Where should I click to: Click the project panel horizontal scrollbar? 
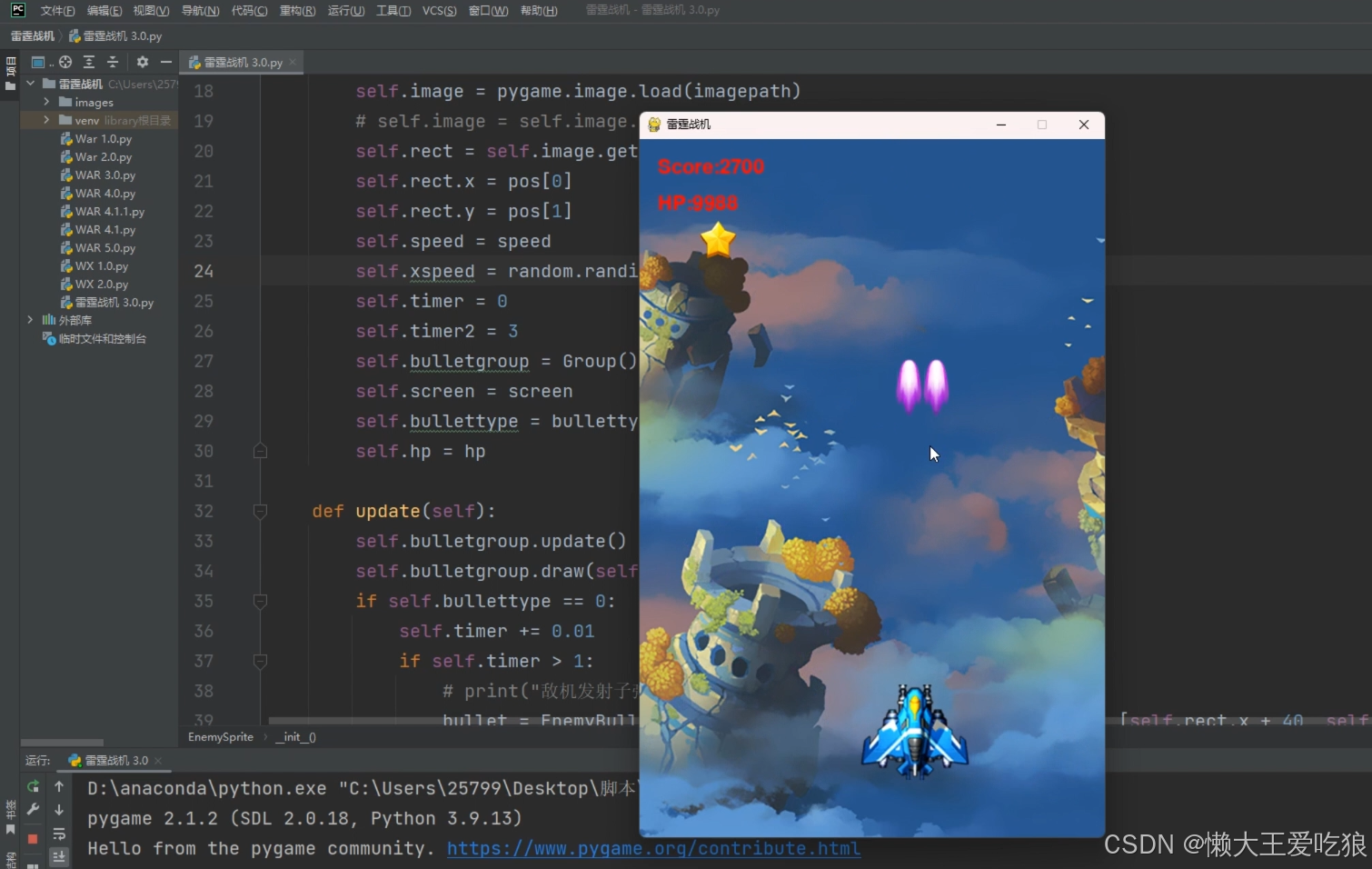click(x=62, y=743)
